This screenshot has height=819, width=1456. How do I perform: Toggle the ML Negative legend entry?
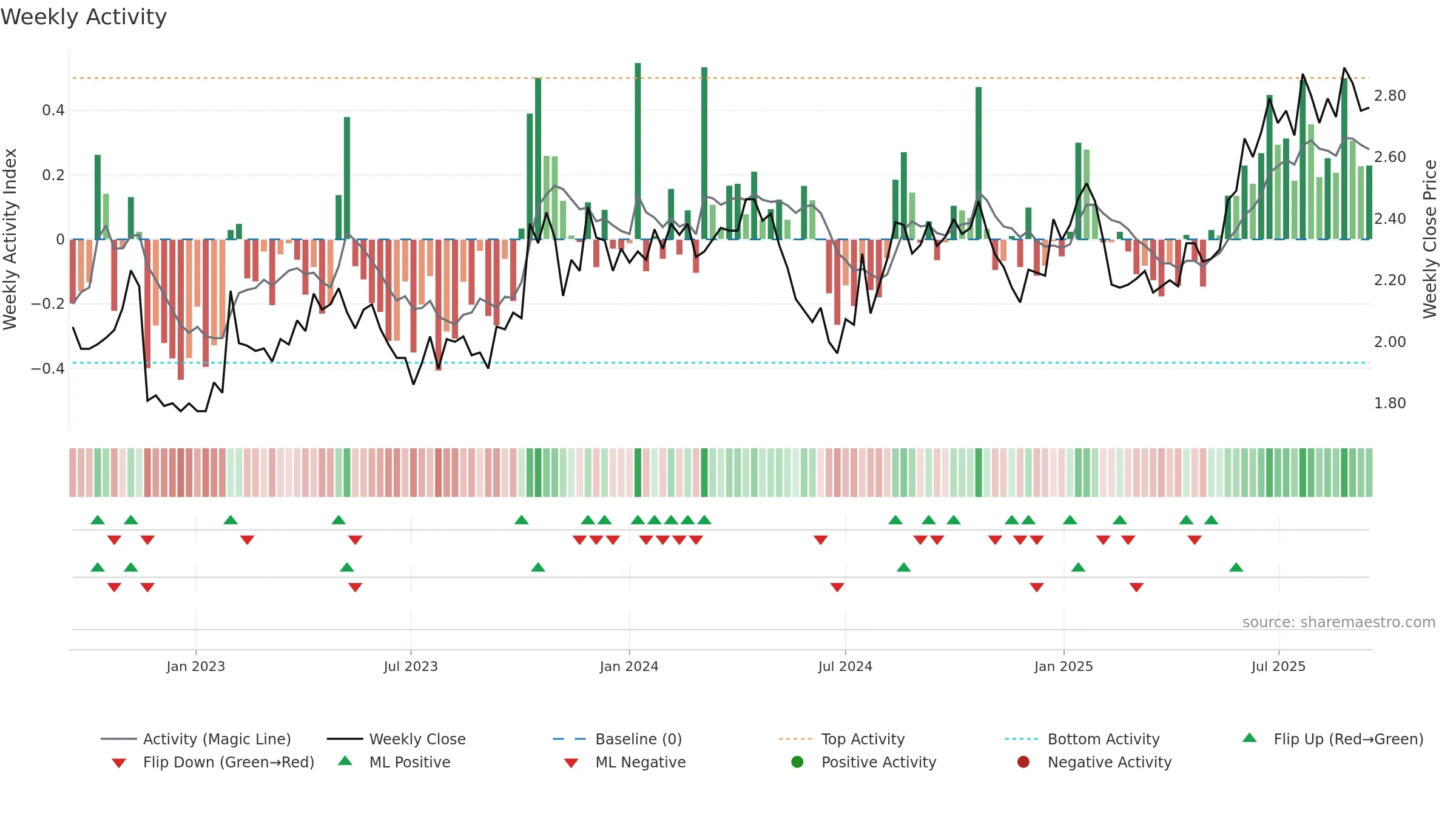625,762
